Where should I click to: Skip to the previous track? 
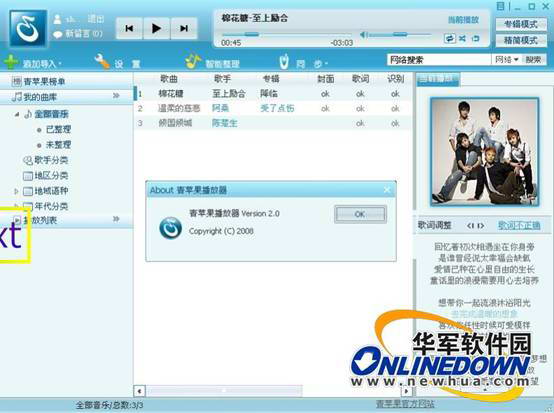click(x=129, y=28)
